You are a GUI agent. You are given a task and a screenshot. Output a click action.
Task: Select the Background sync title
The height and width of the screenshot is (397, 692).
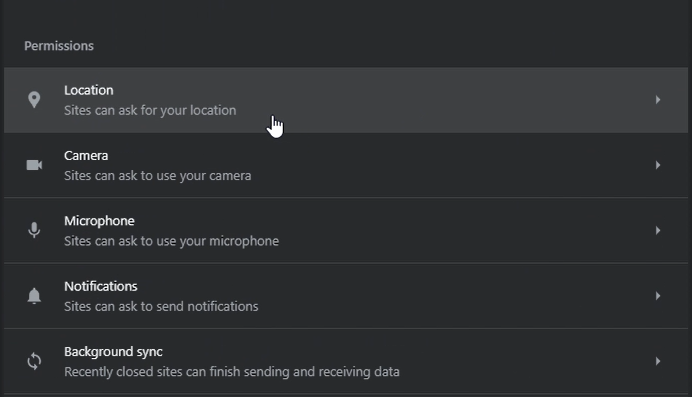[x=113, y=352]
